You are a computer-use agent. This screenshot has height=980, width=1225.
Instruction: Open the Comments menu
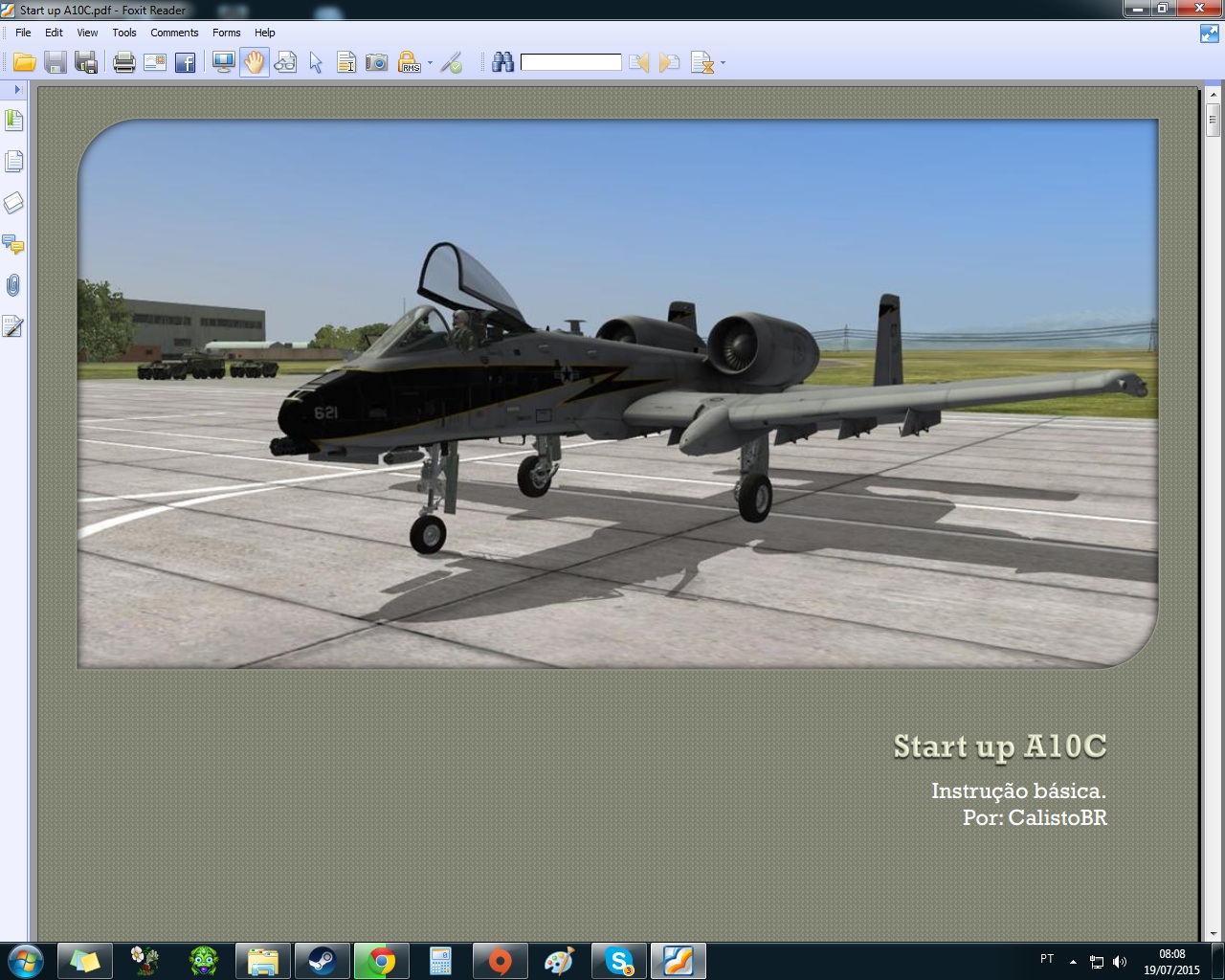point(174,33)
